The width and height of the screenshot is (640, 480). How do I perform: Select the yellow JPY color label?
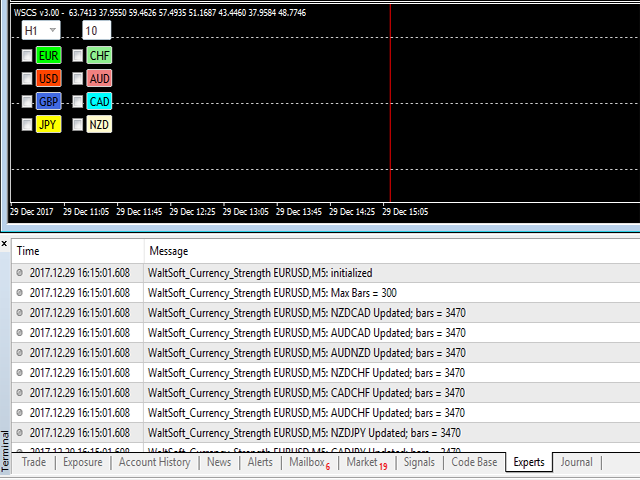coord(47,124)
